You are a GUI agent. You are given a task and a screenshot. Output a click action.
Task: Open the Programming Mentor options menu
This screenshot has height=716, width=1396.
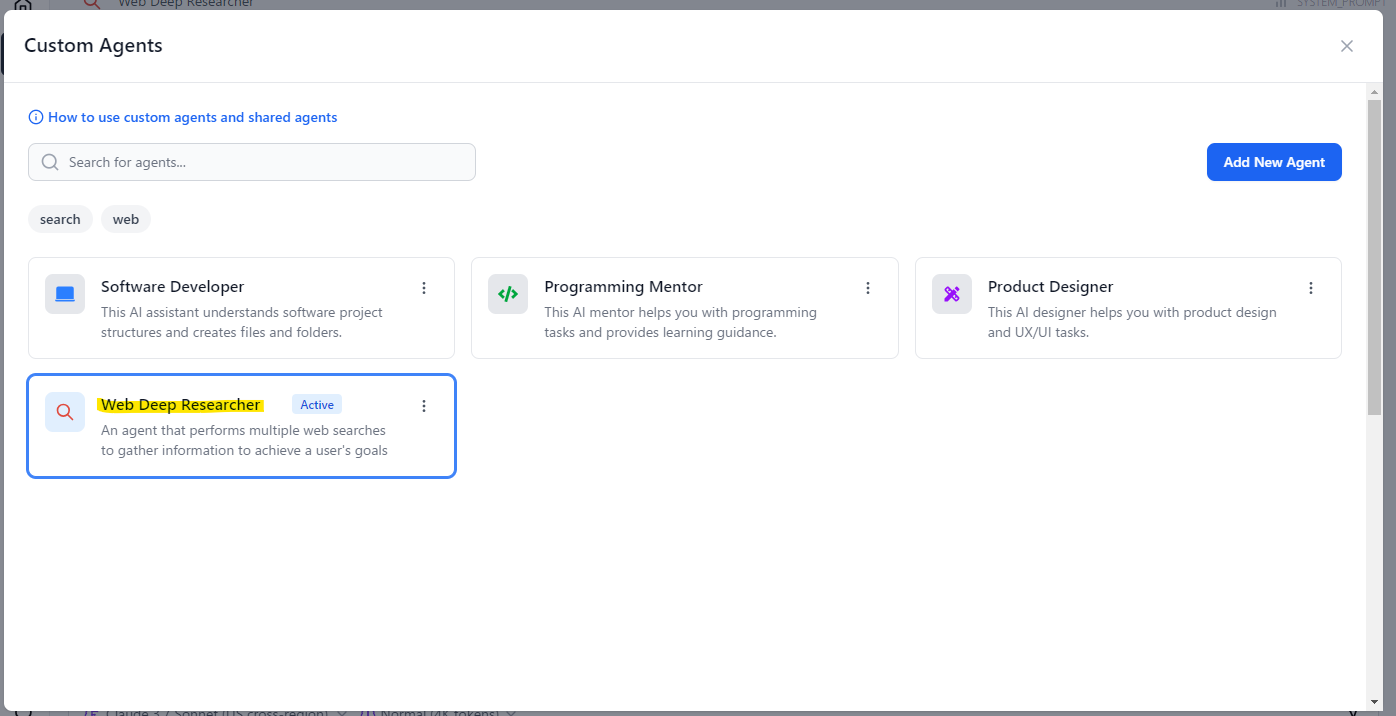[x=868, y=288]
